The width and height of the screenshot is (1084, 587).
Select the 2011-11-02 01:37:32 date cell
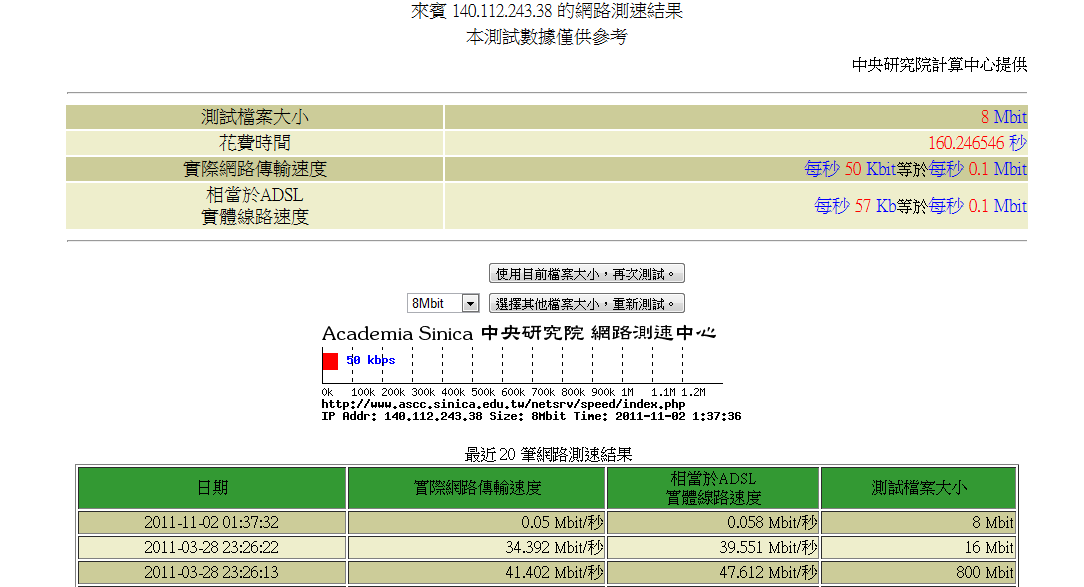[211, 522]
